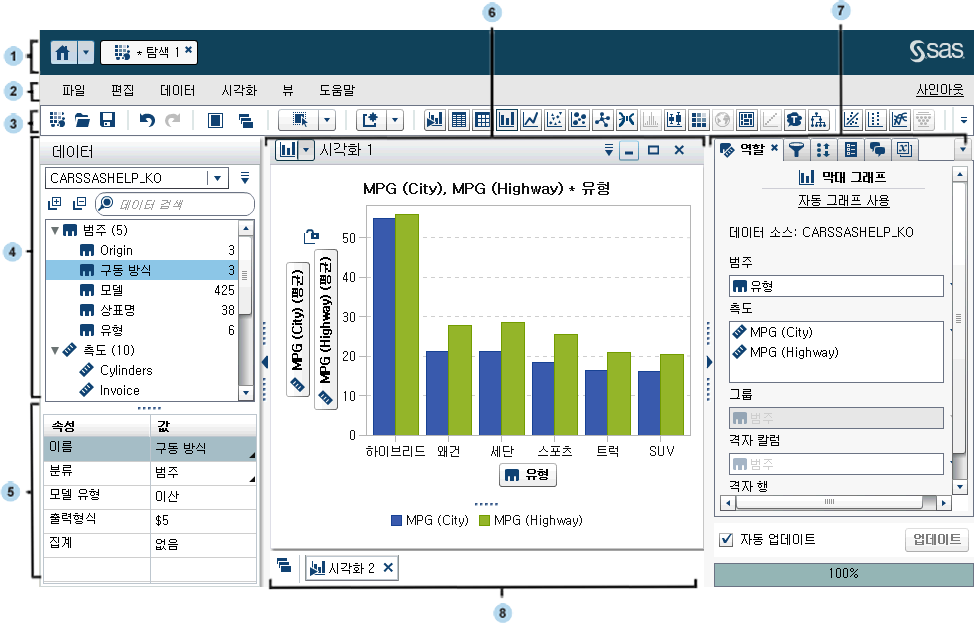Open folder icon in the toolbar
Image resolution: width=974 pixels, height=625 pixels.
(x=83, y=120)
